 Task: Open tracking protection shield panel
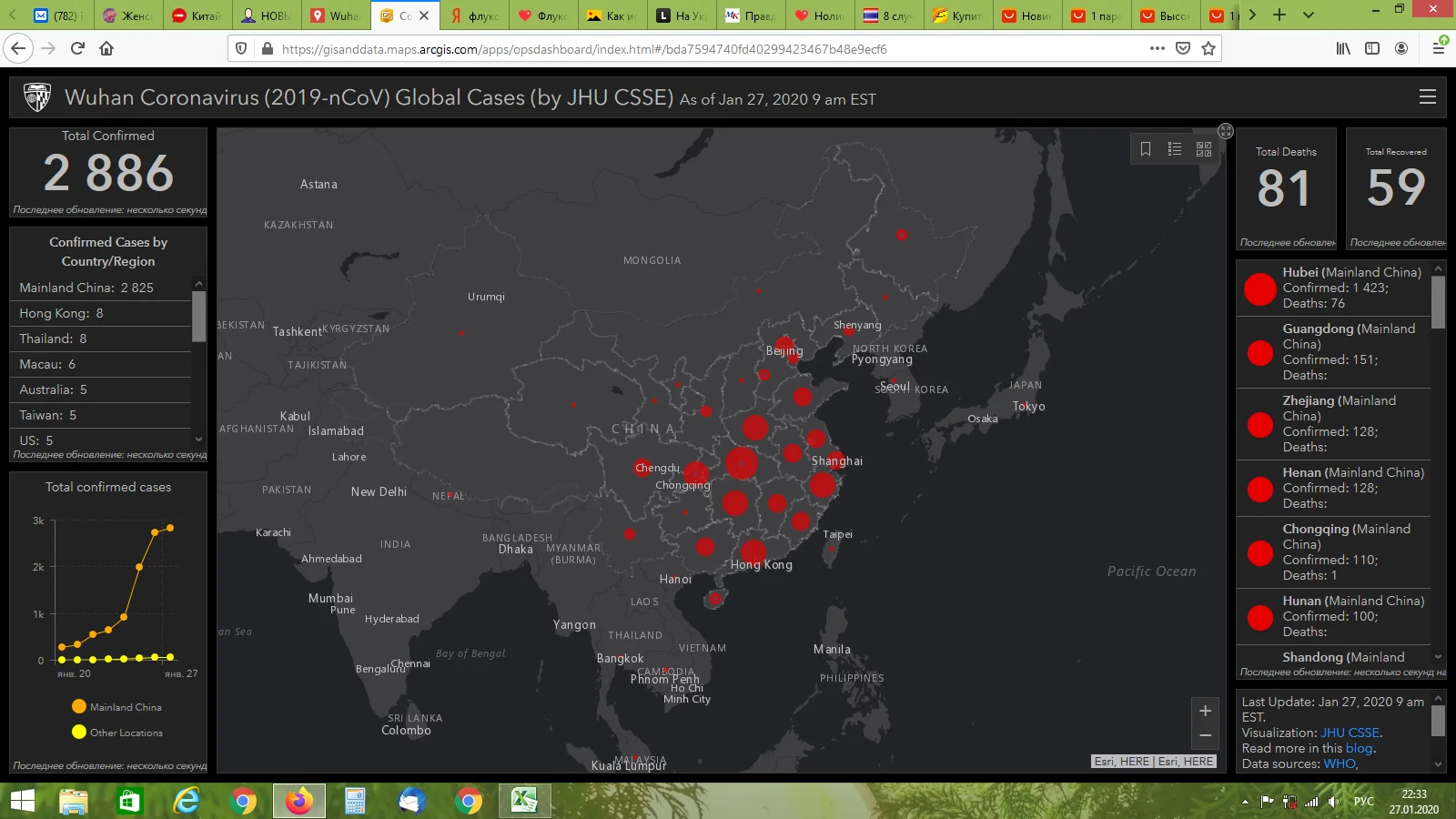click(241, 48)
